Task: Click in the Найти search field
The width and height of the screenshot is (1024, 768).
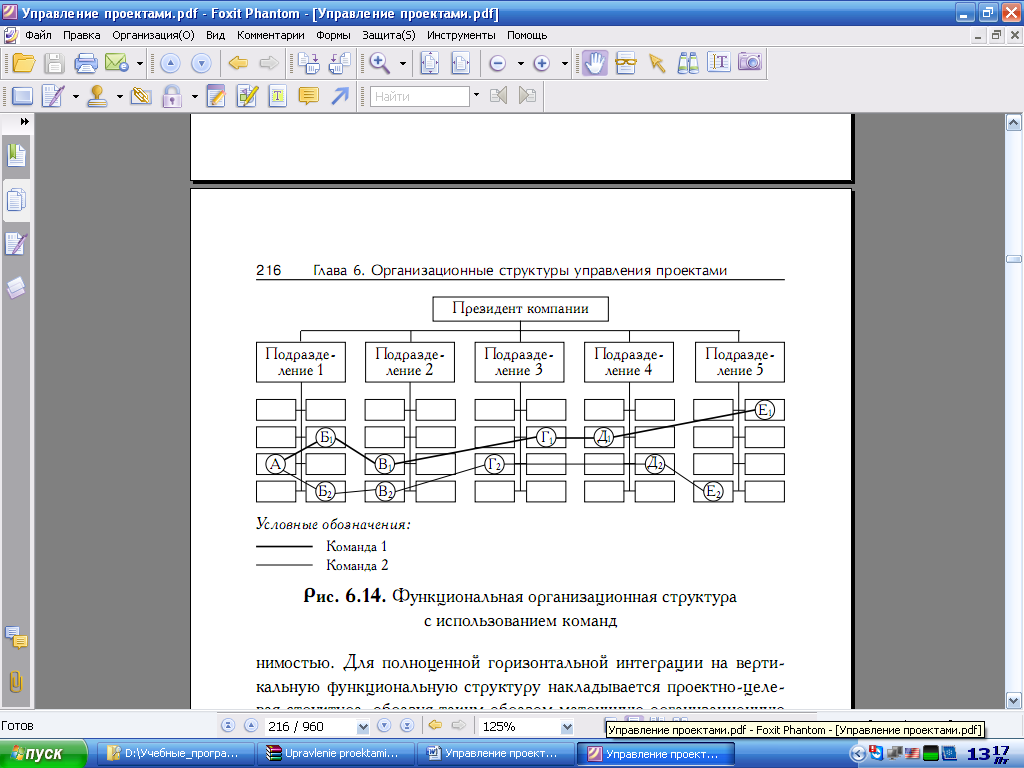Action: point(420,96)
